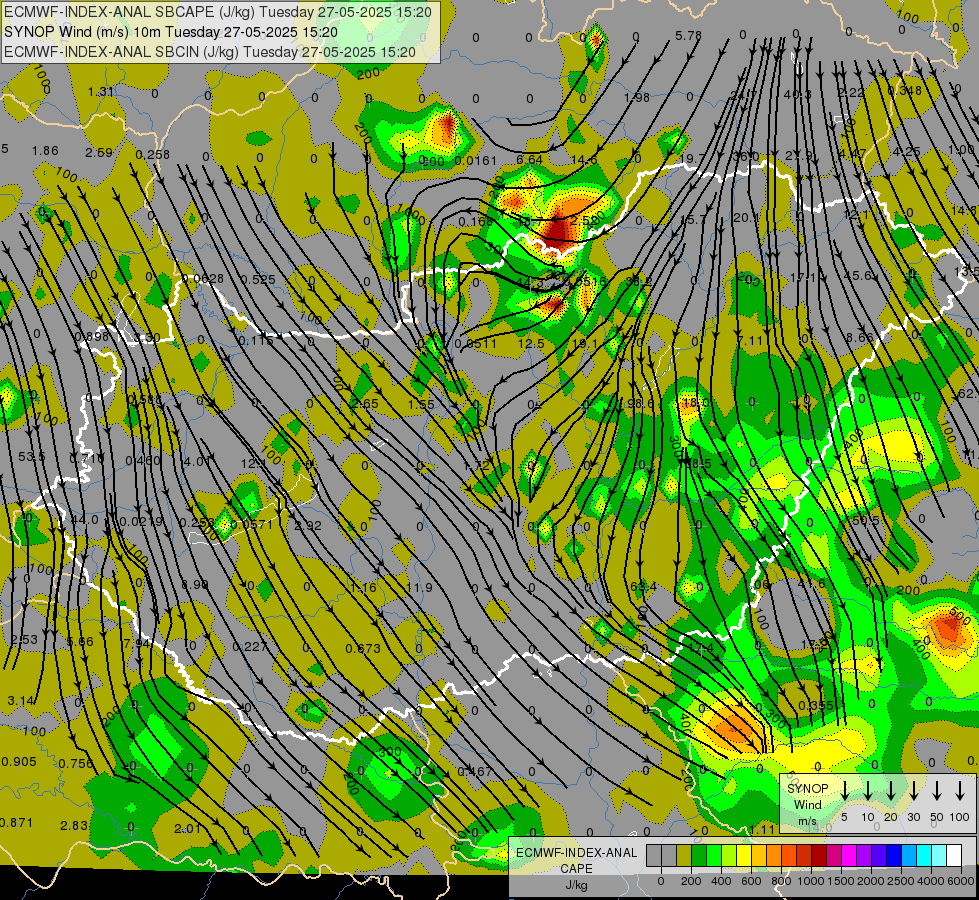Click the station value 7.11 on the map
This screenshot has width=979, height=900.
(x=750, y=341)
